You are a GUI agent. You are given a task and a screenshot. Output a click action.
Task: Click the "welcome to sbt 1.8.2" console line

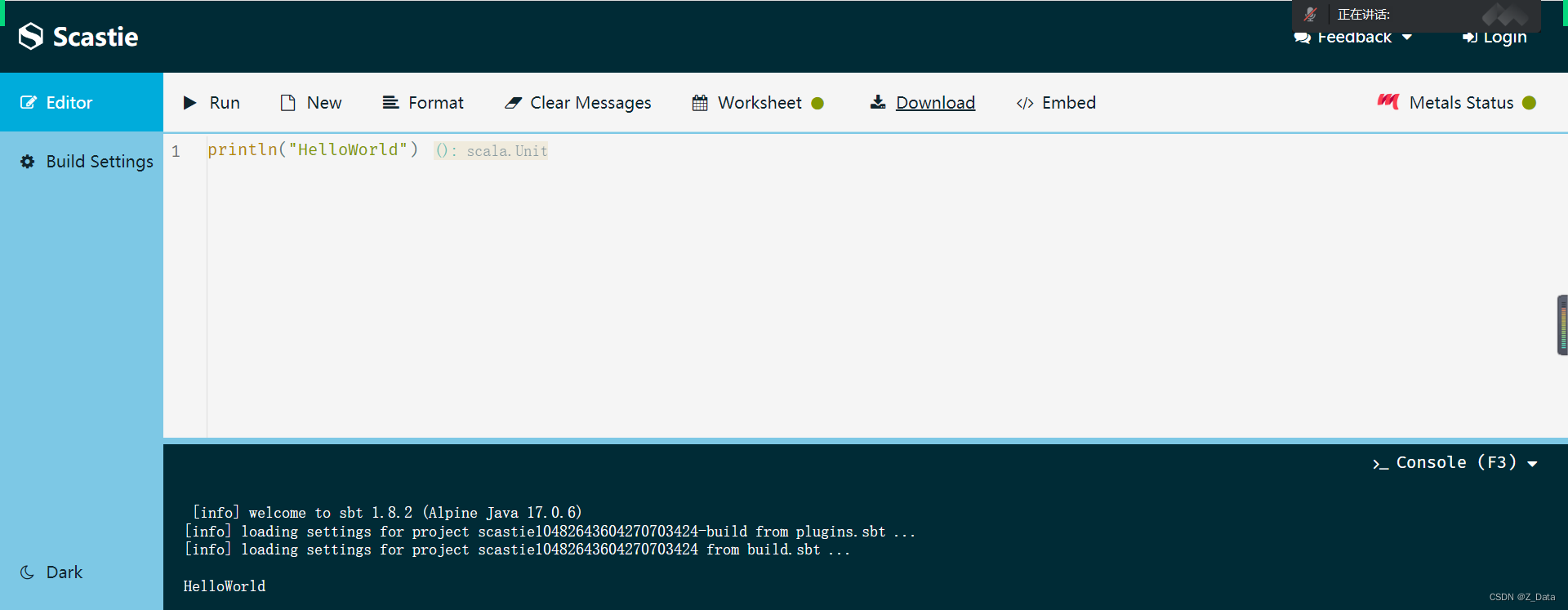coord(386,513)
